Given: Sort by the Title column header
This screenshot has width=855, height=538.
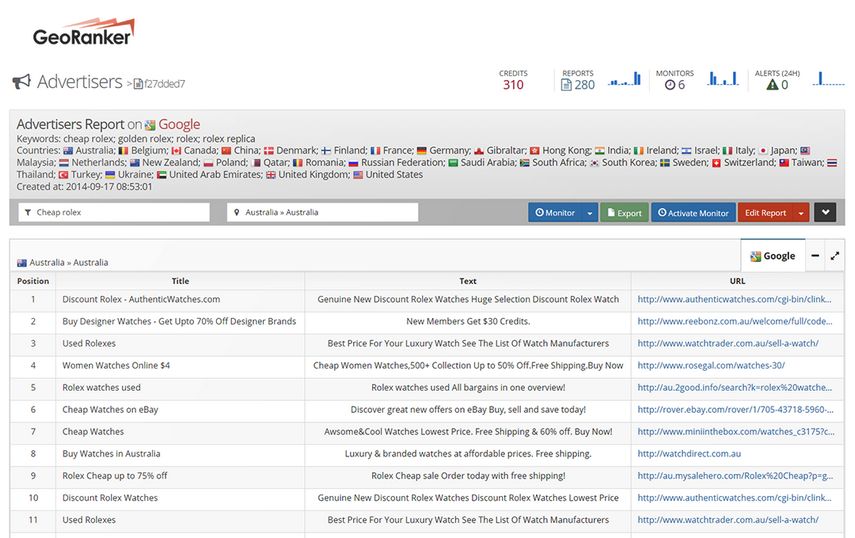Looking at the screenshot, I should 180,281.
